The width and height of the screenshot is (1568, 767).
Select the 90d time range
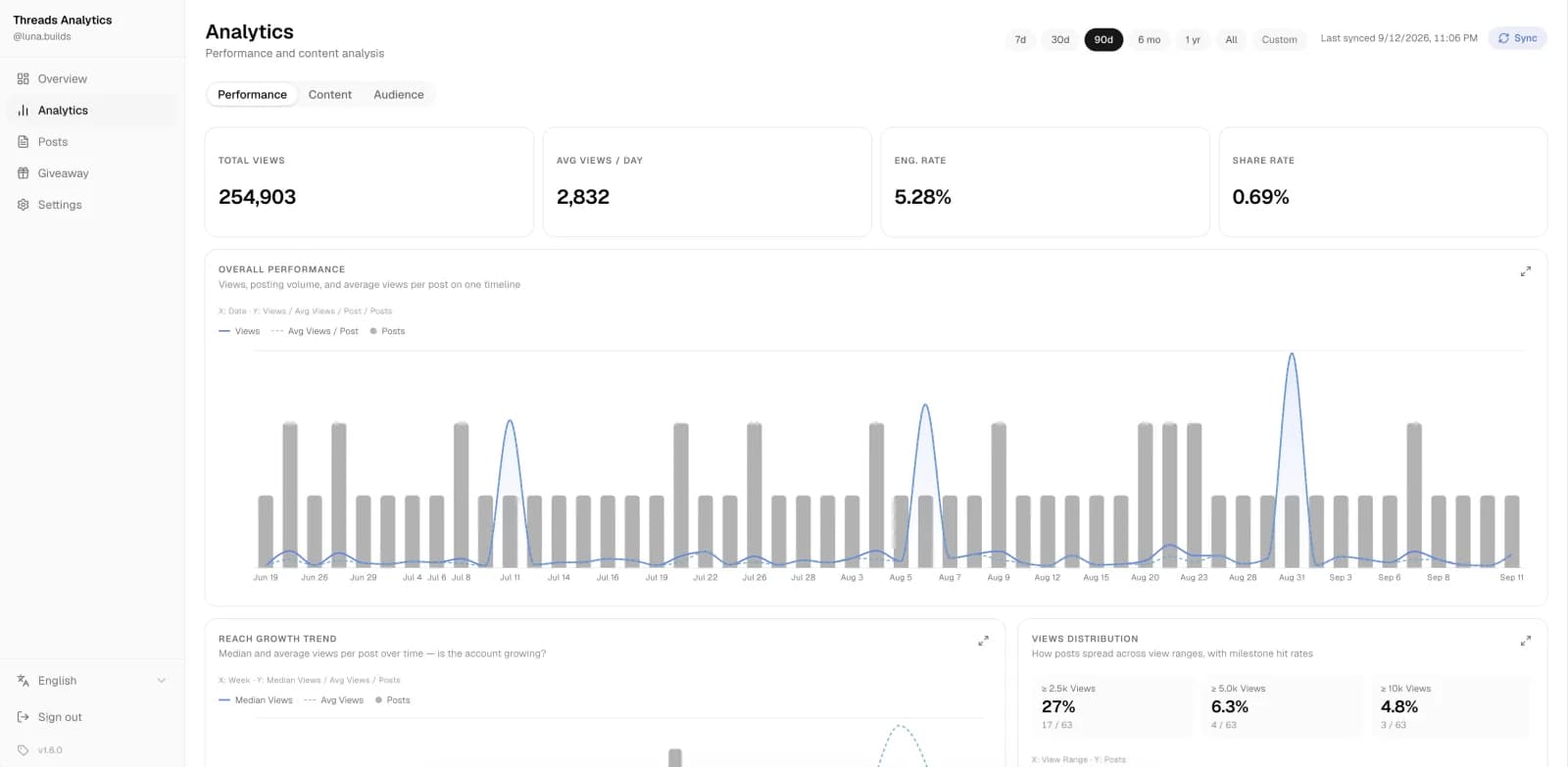[1103, 39]
